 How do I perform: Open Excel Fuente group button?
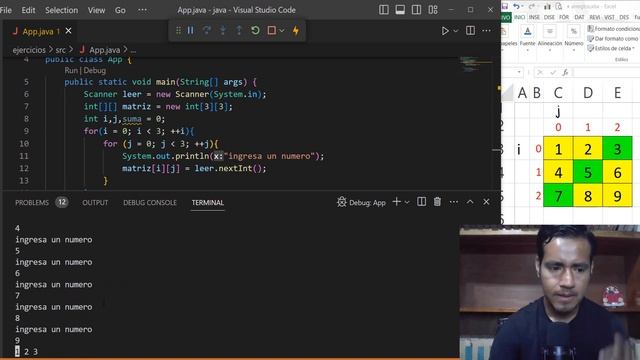point(527,38)
